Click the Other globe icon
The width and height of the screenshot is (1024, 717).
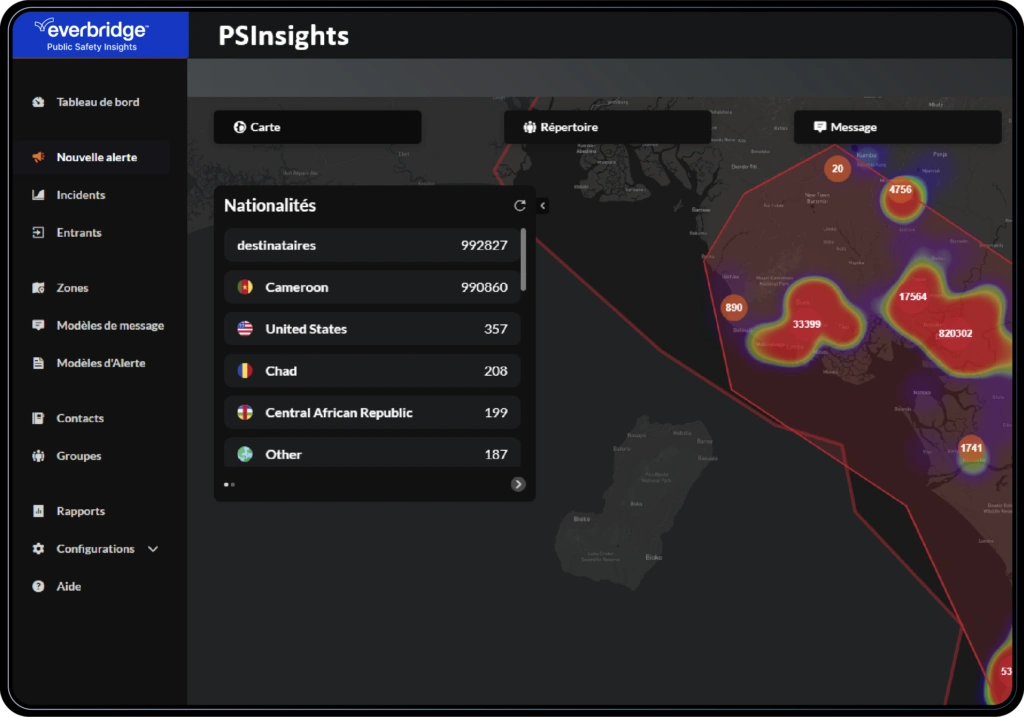pyautogui.click(x=245, y=454)
